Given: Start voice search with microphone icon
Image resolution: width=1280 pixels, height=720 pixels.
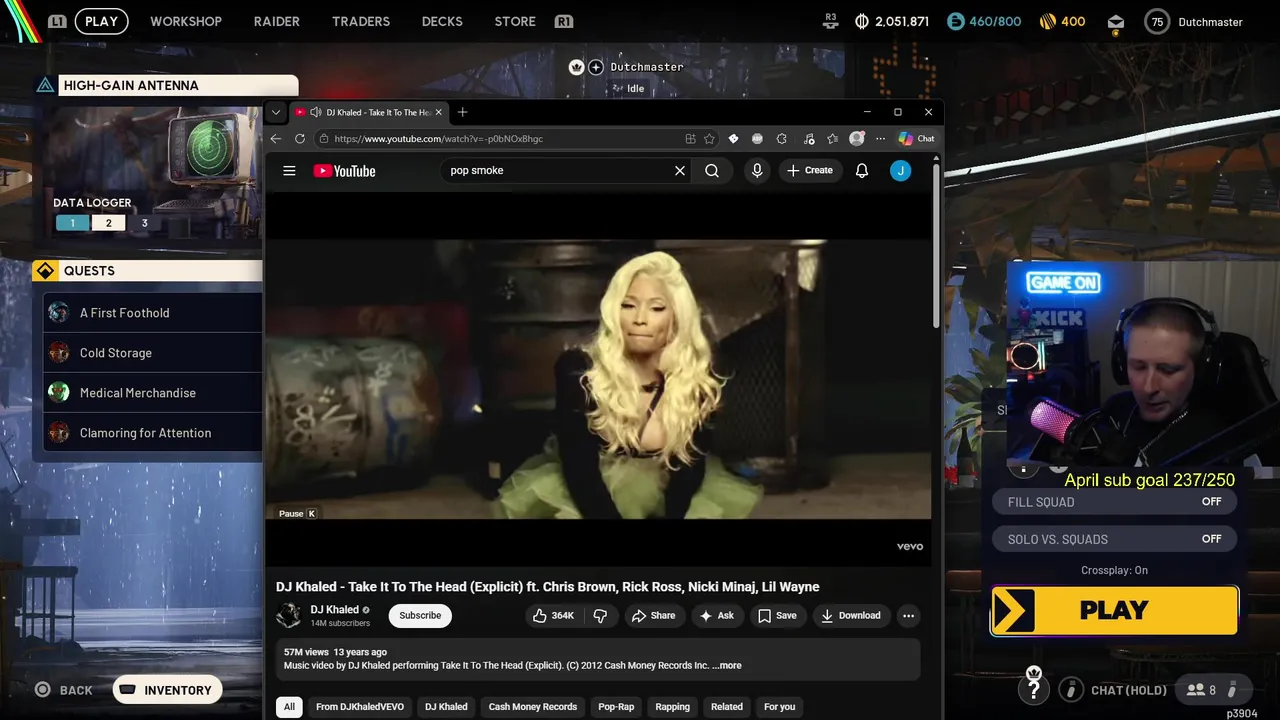Looking at the screenshot, I should (x=757, y=171).
